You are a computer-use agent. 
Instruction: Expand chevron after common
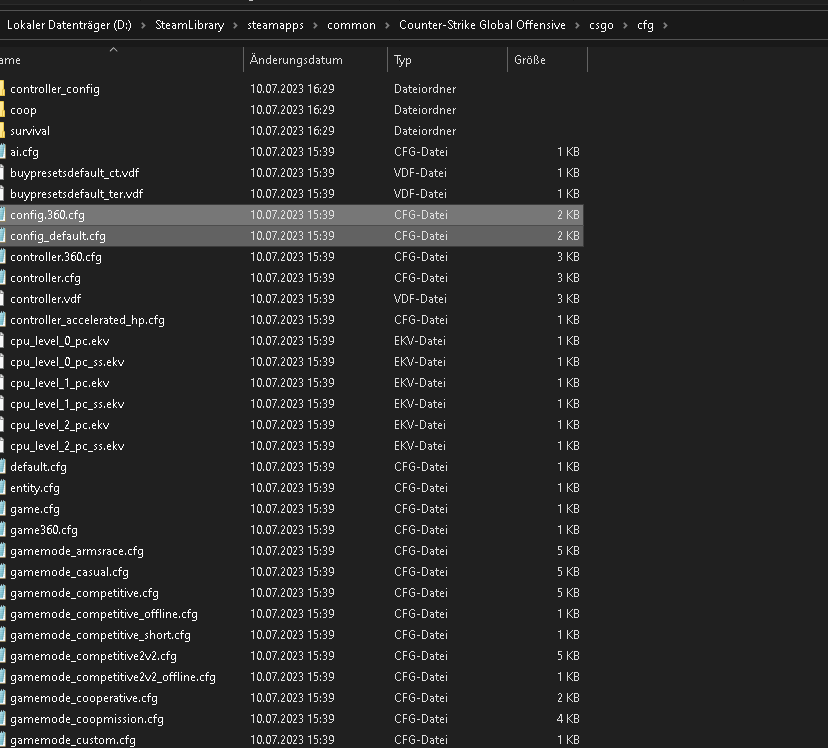tap(387, 25)
